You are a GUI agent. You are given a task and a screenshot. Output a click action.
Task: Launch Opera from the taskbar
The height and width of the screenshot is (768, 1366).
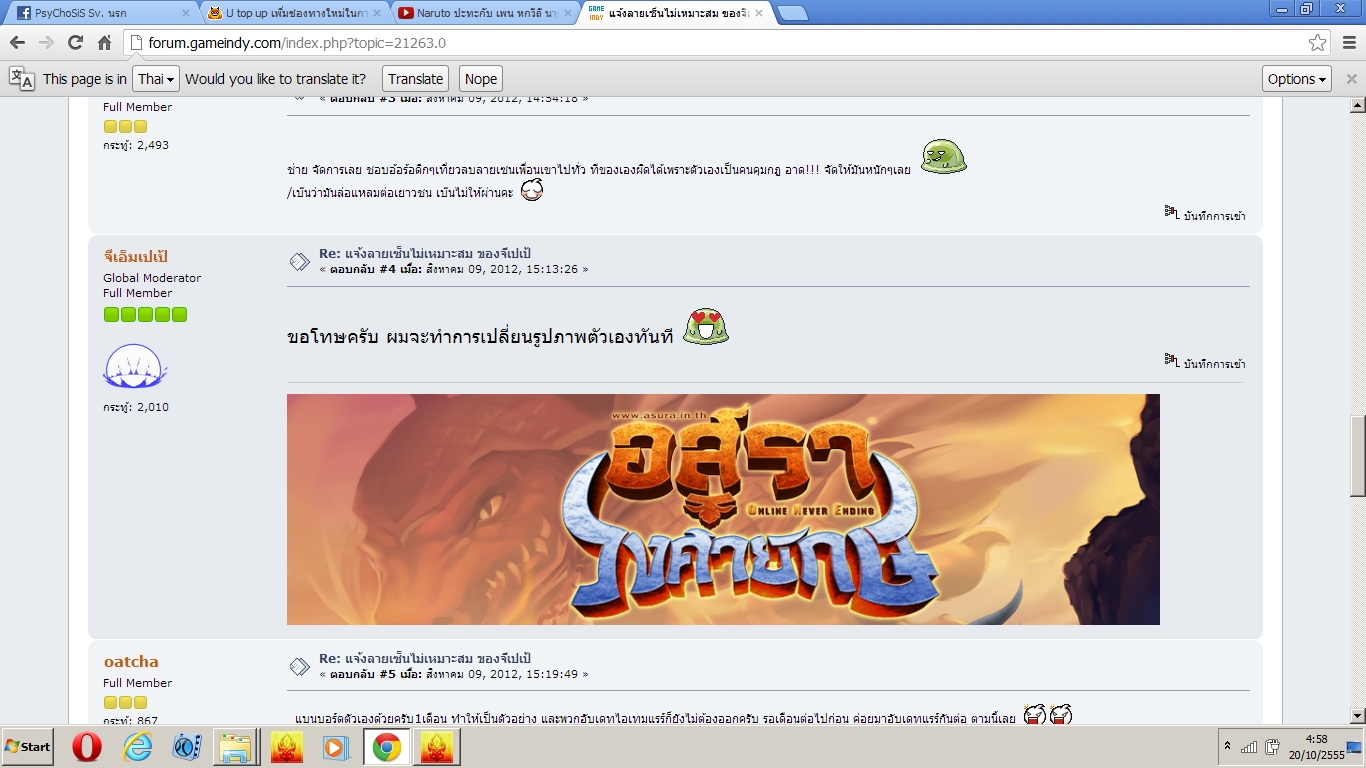tap(87, 747)
